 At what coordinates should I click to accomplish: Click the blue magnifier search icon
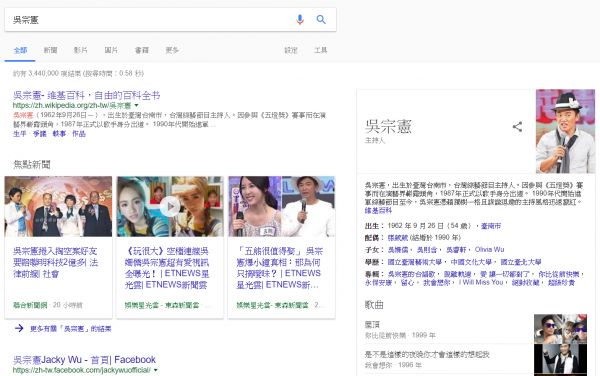(321, 20)
